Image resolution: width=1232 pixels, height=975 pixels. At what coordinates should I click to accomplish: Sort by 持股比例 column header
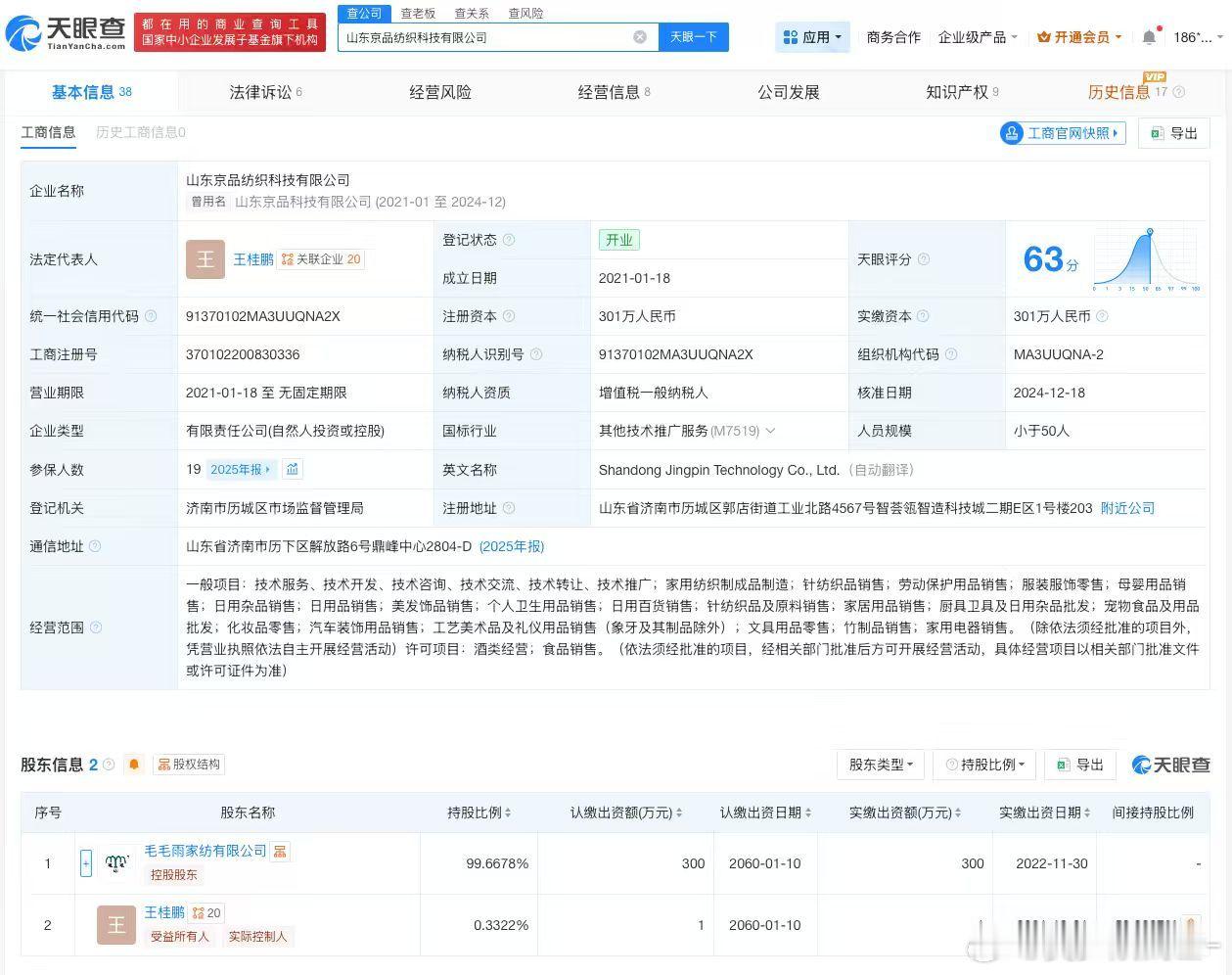tap(479, 812)
